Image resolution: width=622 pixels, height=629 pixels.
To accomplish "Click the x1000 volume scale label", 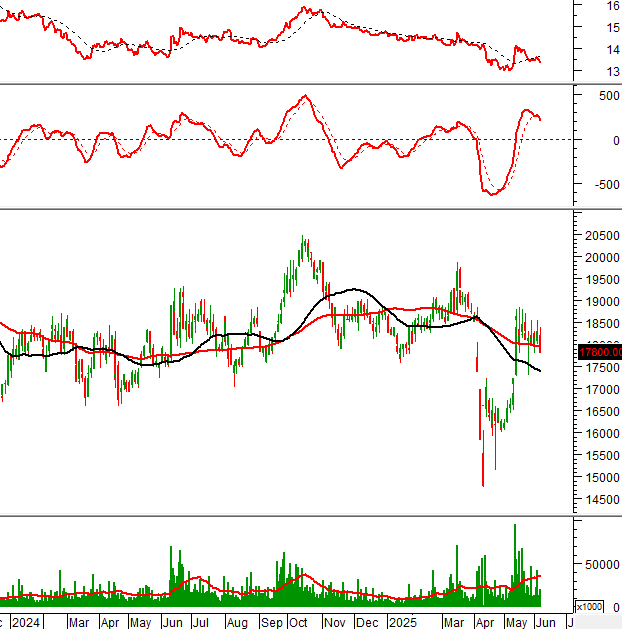I will (x=589, y=606).
